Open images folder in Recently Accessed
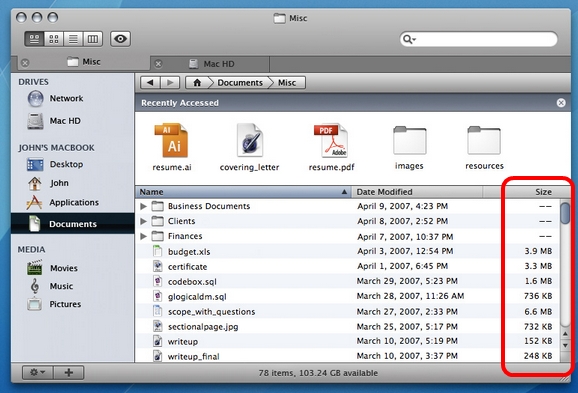The height and width of the screenshot is (393, 578). 409,147
